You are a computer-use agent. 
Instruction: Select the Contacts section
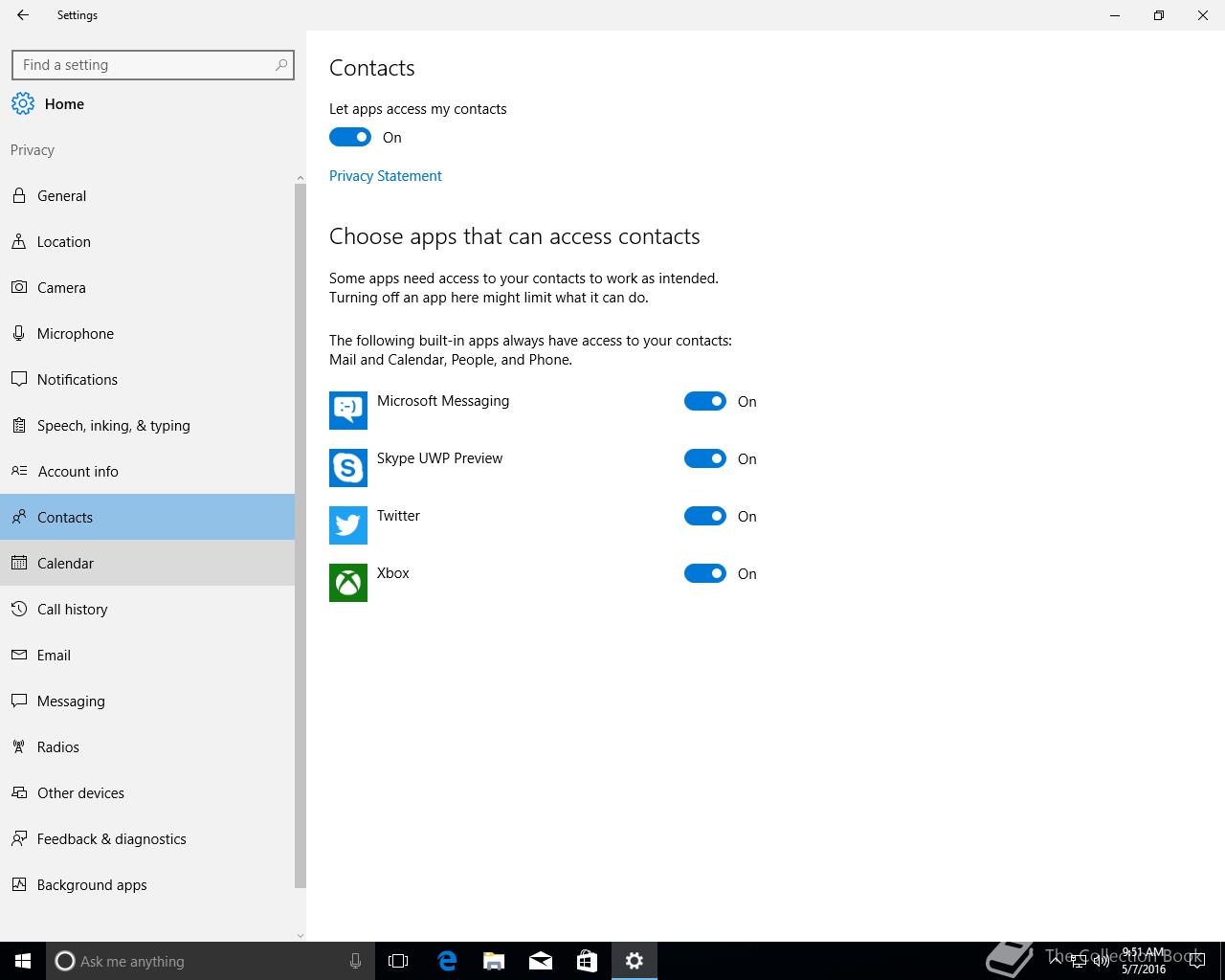click(147, 517)
